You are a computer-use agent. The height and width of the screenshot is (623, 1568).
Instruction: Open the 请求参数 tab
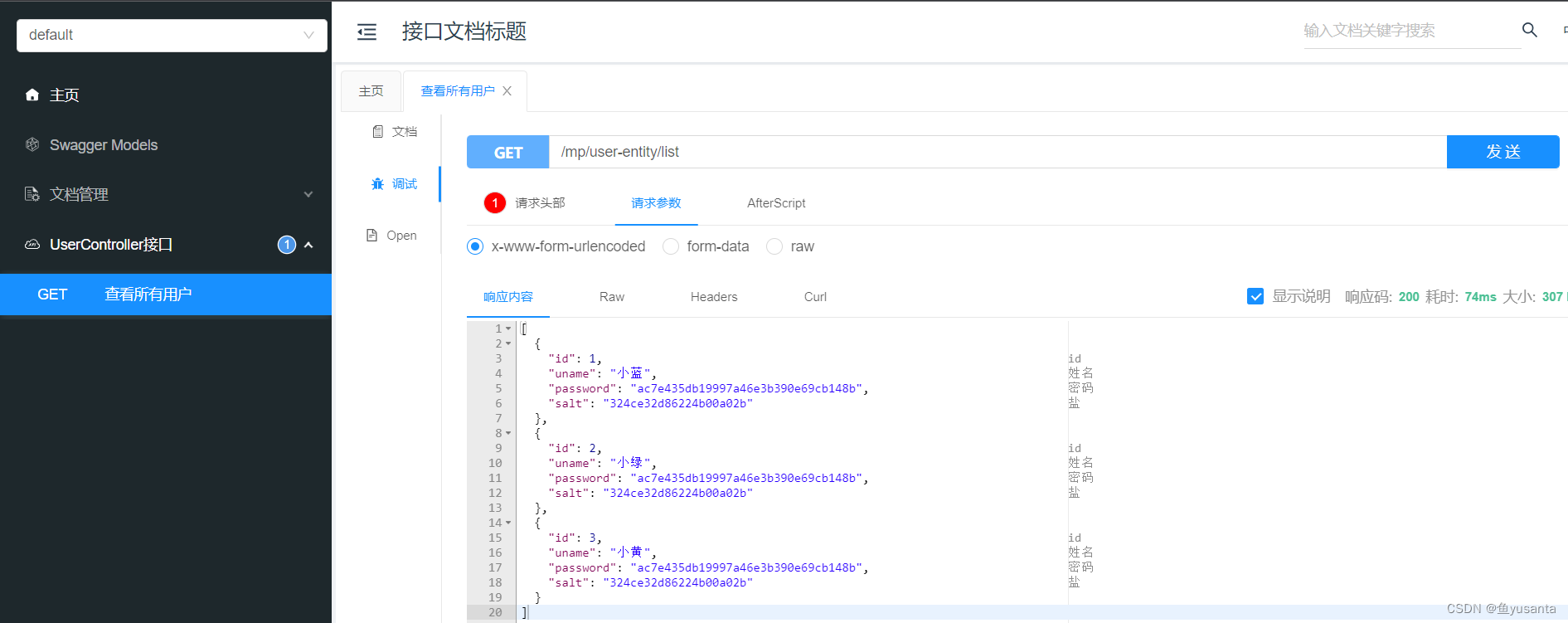[656, 202]
